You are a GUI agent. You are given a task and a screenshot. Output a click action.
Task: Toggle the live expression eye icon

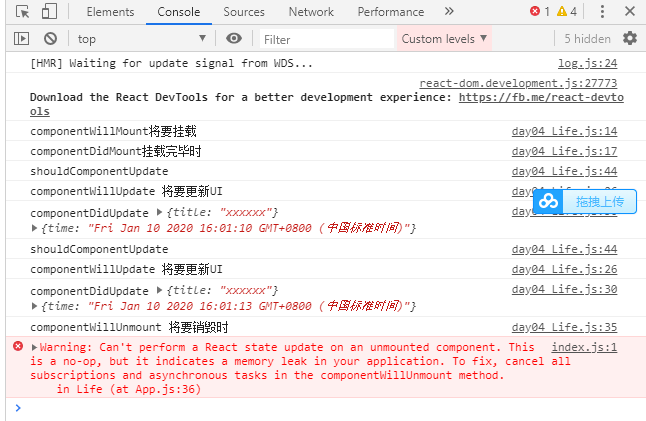point(234,38)
